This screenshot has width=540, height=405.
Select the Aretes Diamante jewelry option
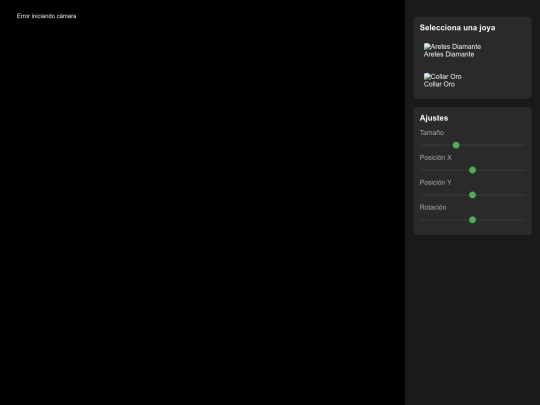472,50
